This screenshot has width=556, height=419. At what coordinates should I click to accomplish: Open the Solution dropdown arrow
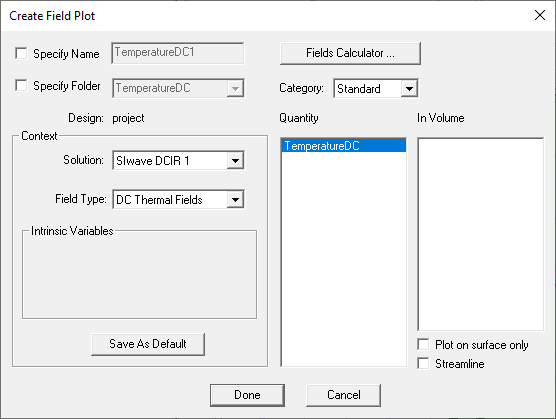pyautogui.click(x=235, y=161)
